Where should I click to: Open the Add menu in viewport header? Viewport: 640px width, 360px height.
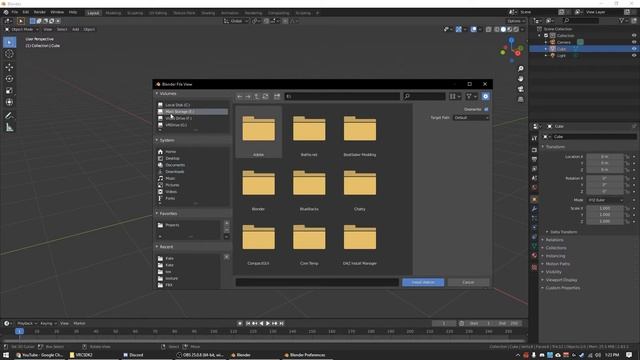pyautogui.click(x=76, y=29)
